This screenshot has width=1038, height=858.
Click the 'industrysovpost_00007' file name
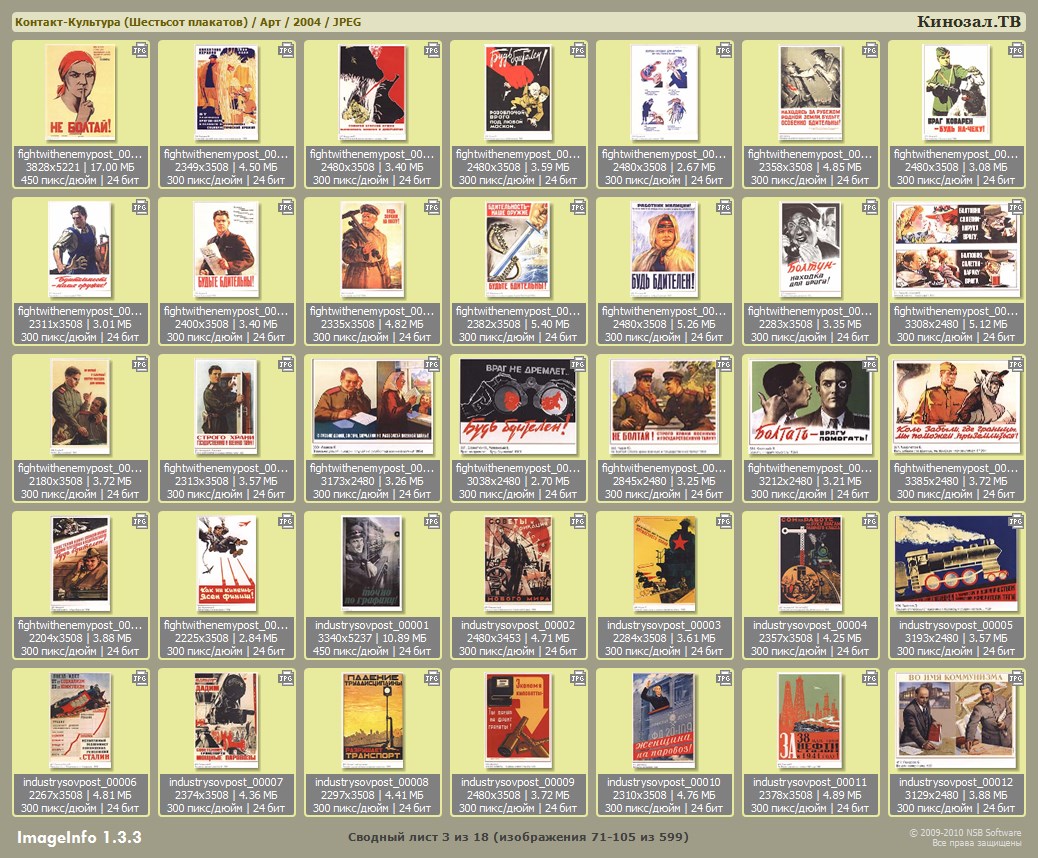(x=226, y=782)
